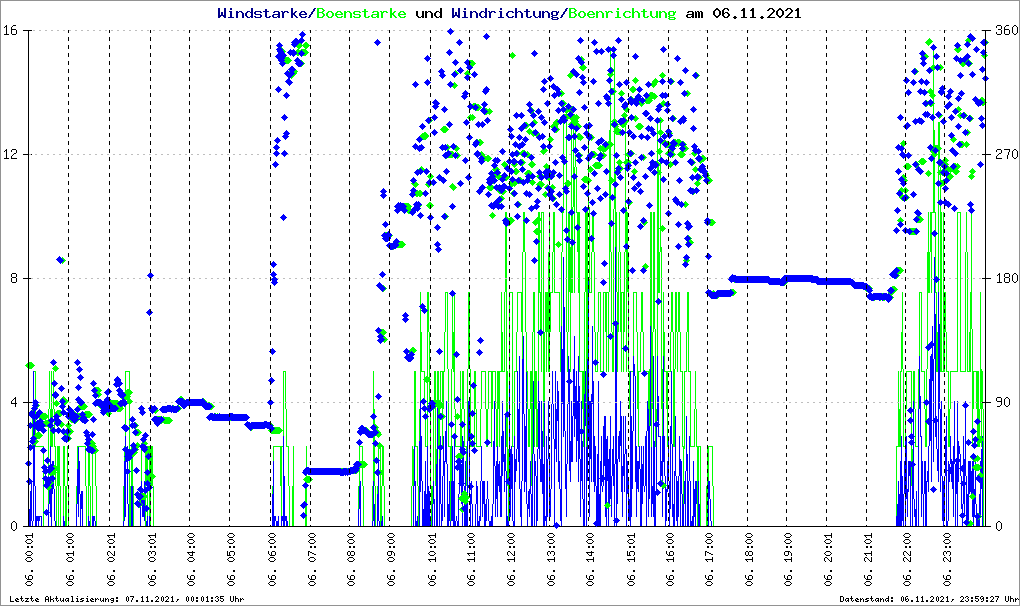1020x606 pixels.
Task: Click the '06. 17:00' time axis label
Action: 708,559
